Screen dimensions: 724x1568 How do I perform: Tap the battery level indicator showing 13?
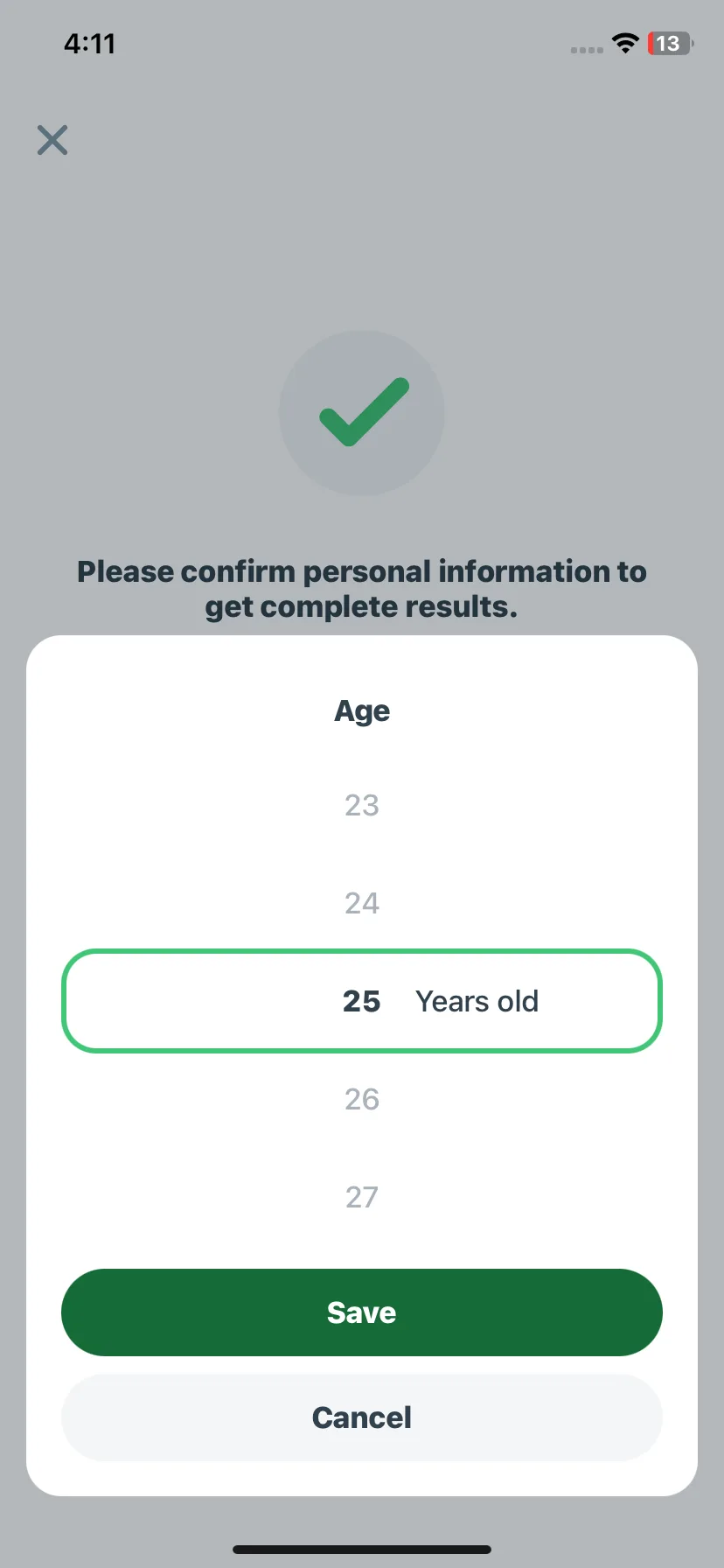(670, 43)
